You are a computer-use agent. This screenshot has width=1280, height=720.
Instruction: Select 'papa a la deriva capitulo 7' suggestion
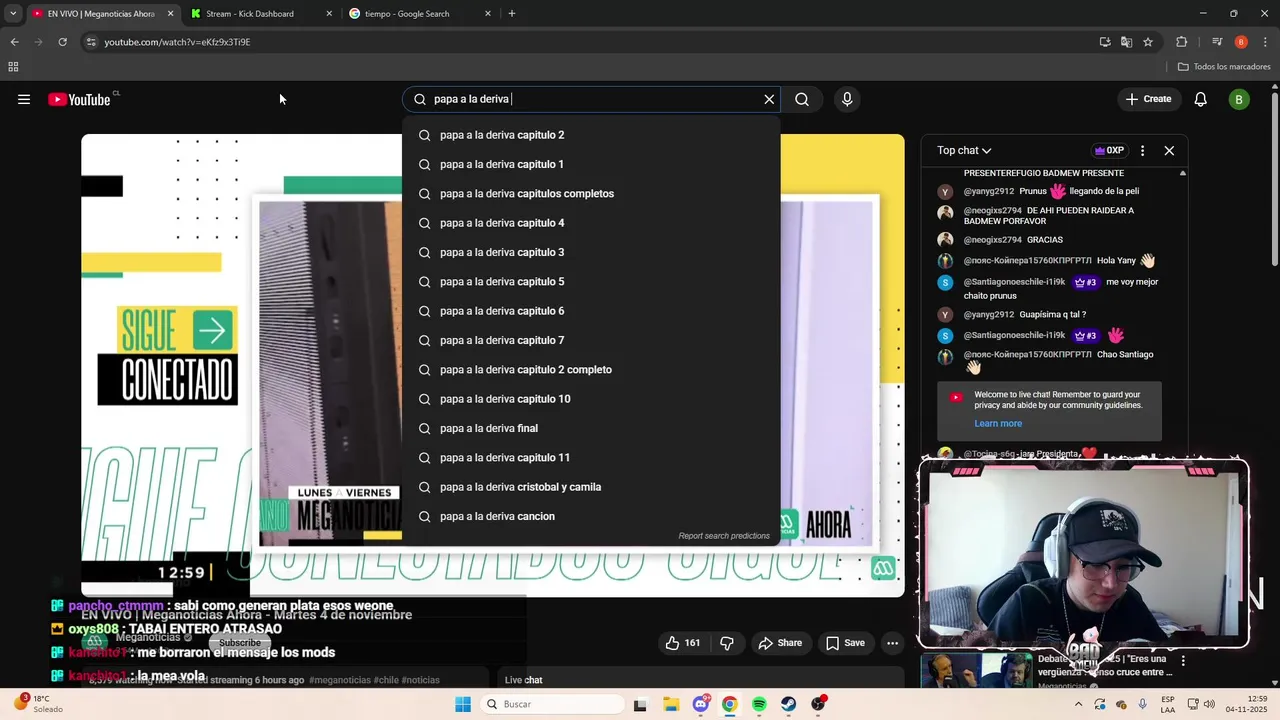click(591, 340)
